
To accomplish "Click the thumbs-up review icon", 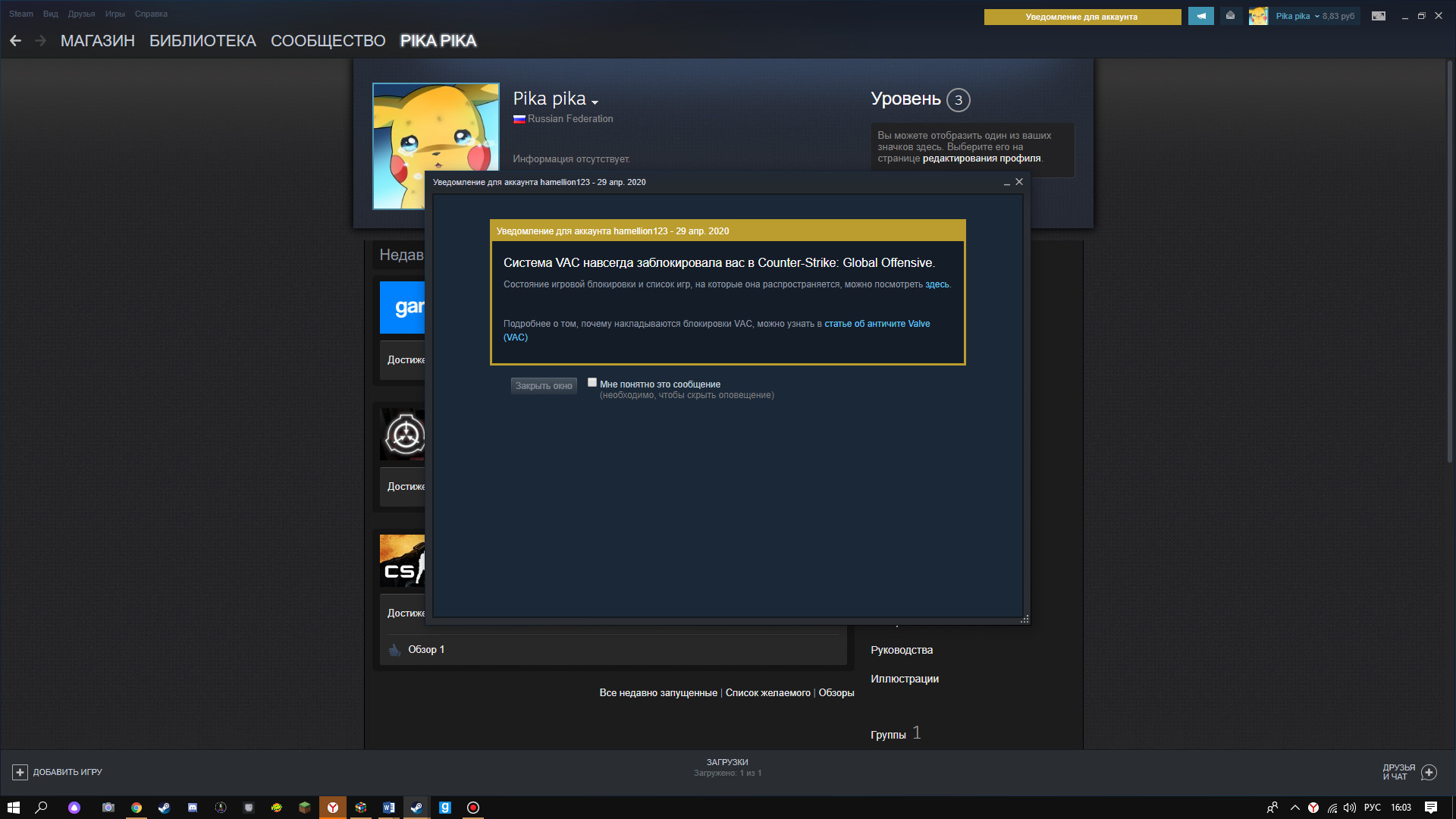I will pos(394,650).
